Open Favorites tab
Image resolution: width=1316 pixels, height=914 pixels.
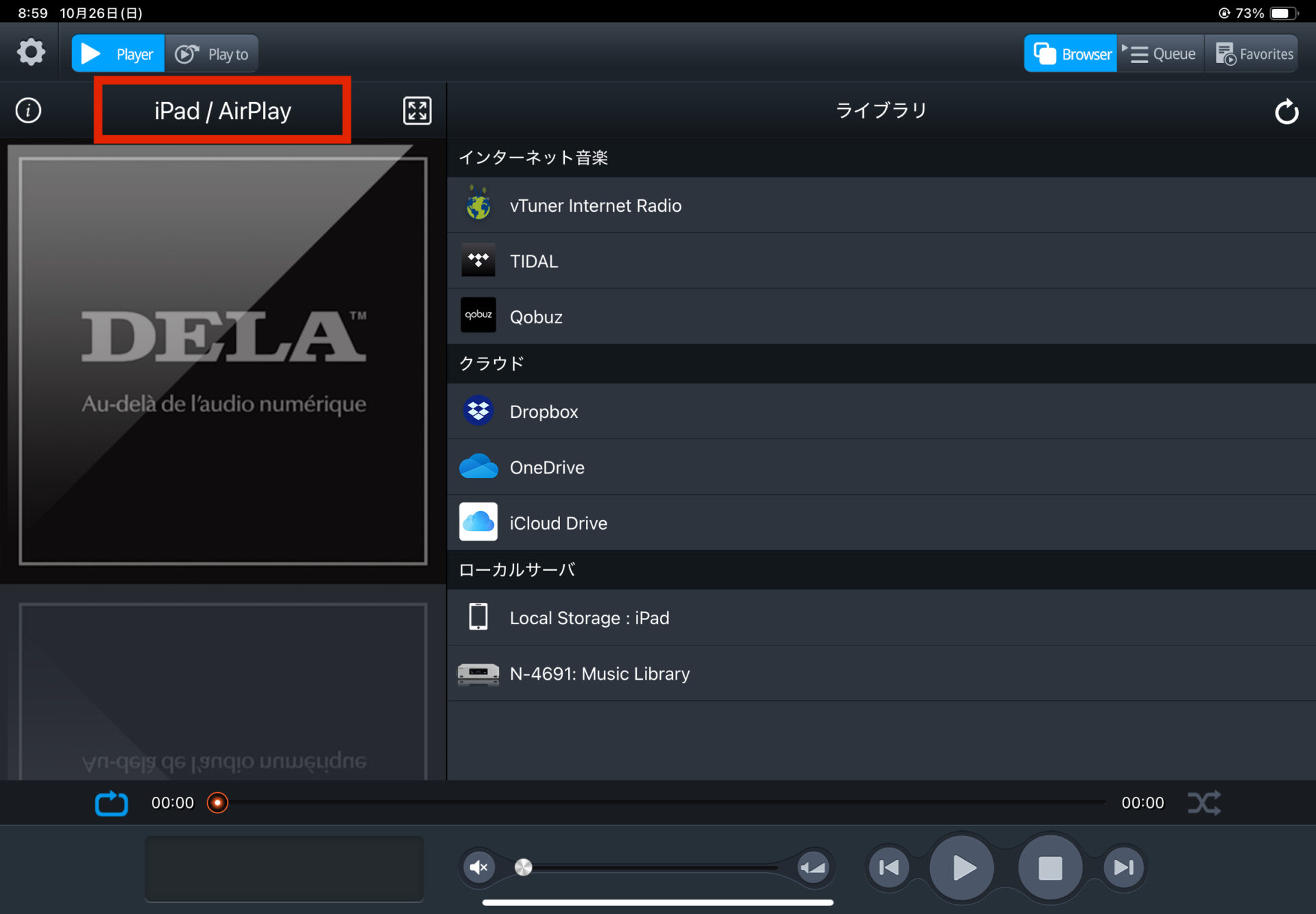pos(1254,53)
